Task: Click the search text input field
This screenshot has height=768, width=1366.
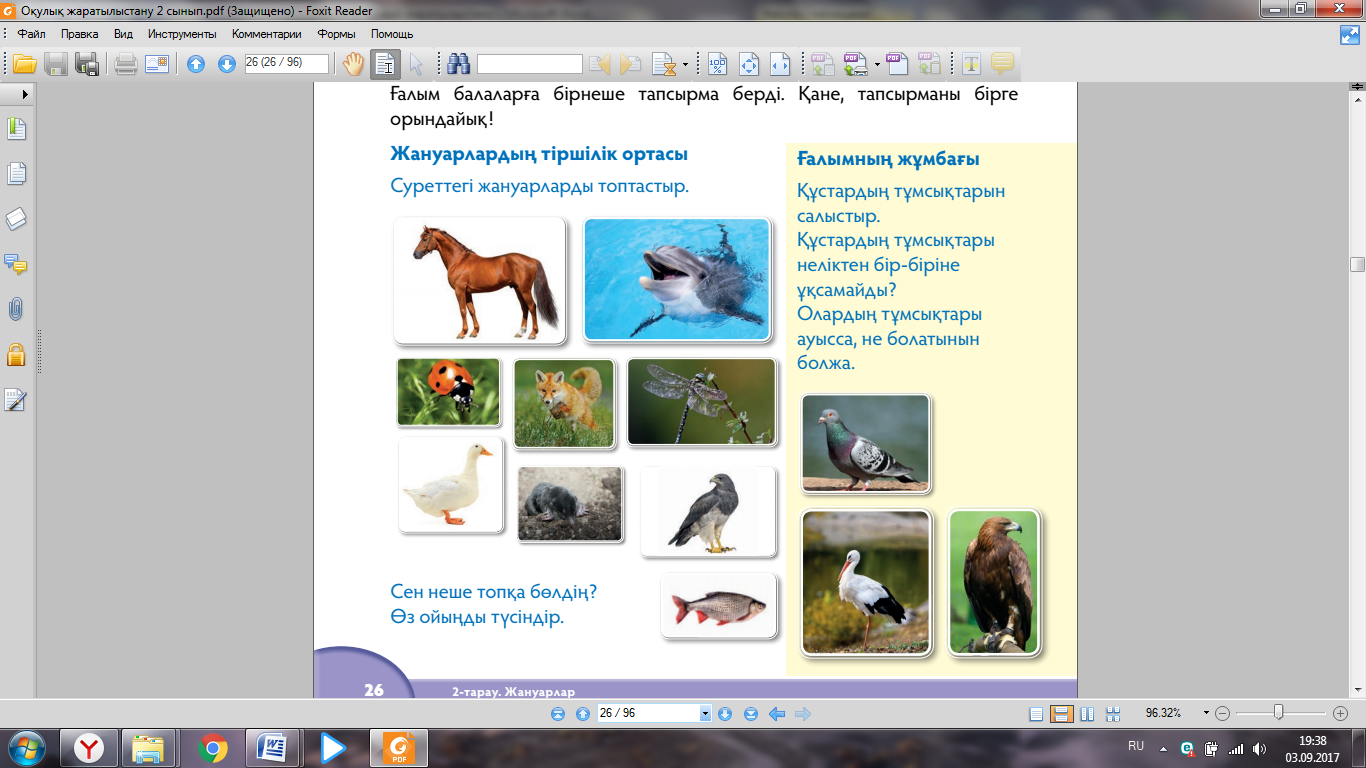Action: (530, 64)
